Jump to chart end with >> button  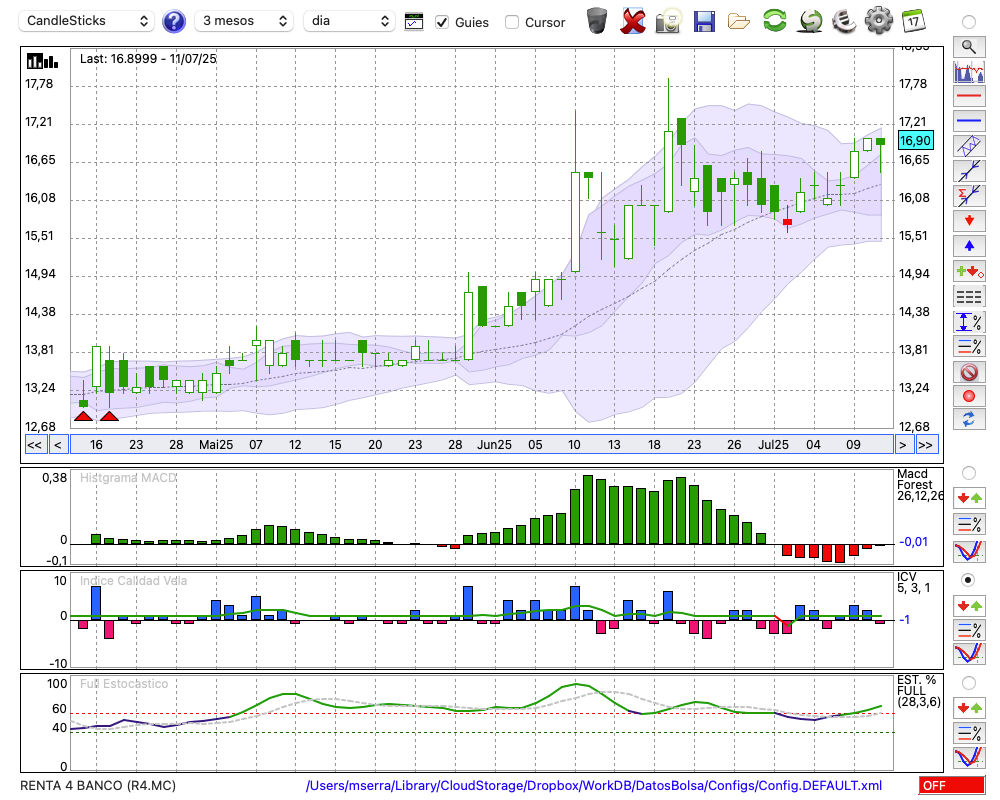click(x=925, y=445)
